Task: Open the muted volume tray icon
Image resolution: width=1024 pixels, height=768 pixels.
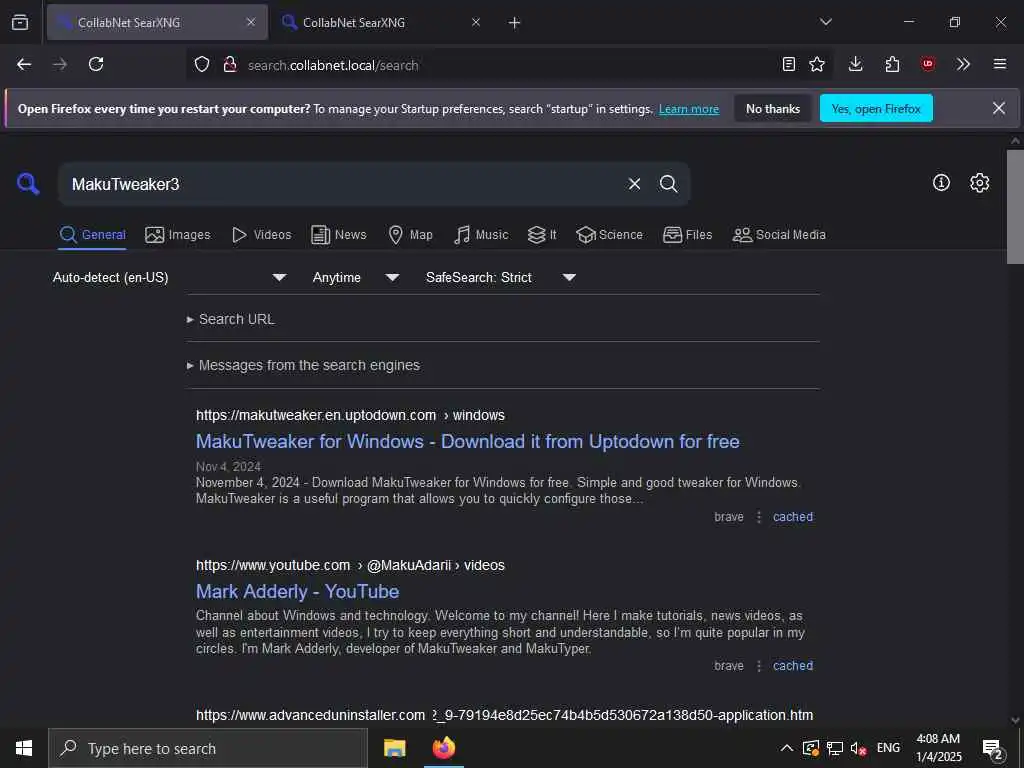Action: [x=858, y=748]
